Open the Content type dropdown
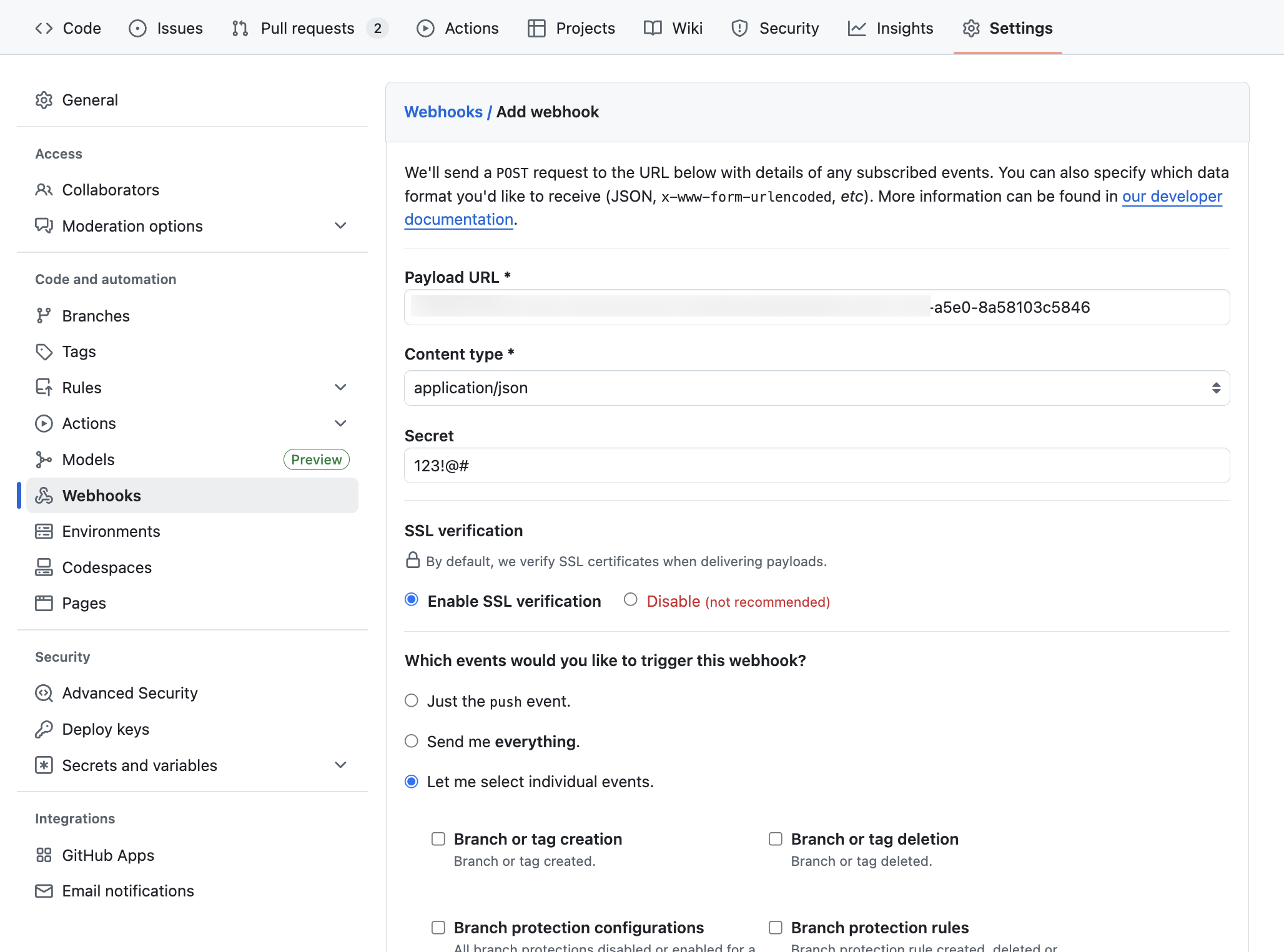Viewport: 1284px width, 952px height. (816, 388)
